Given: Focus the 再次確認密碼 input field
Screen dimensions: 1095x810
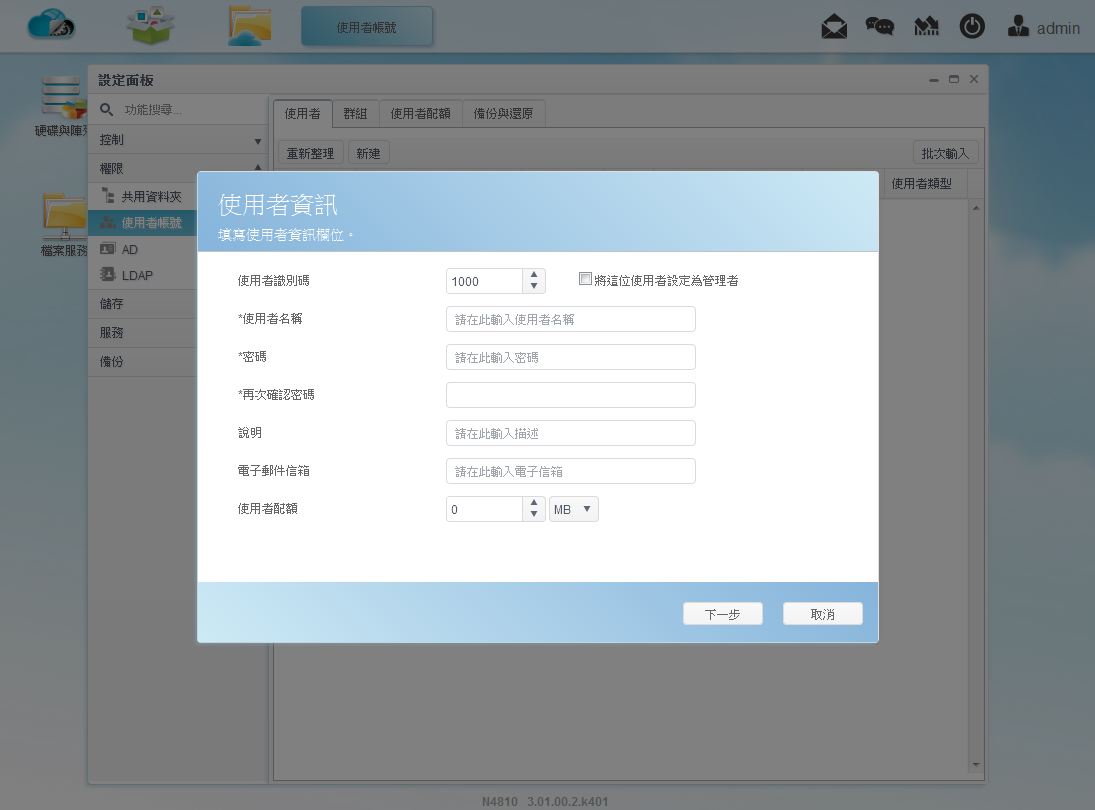Looking at the screenshot, I should [571, 395].
